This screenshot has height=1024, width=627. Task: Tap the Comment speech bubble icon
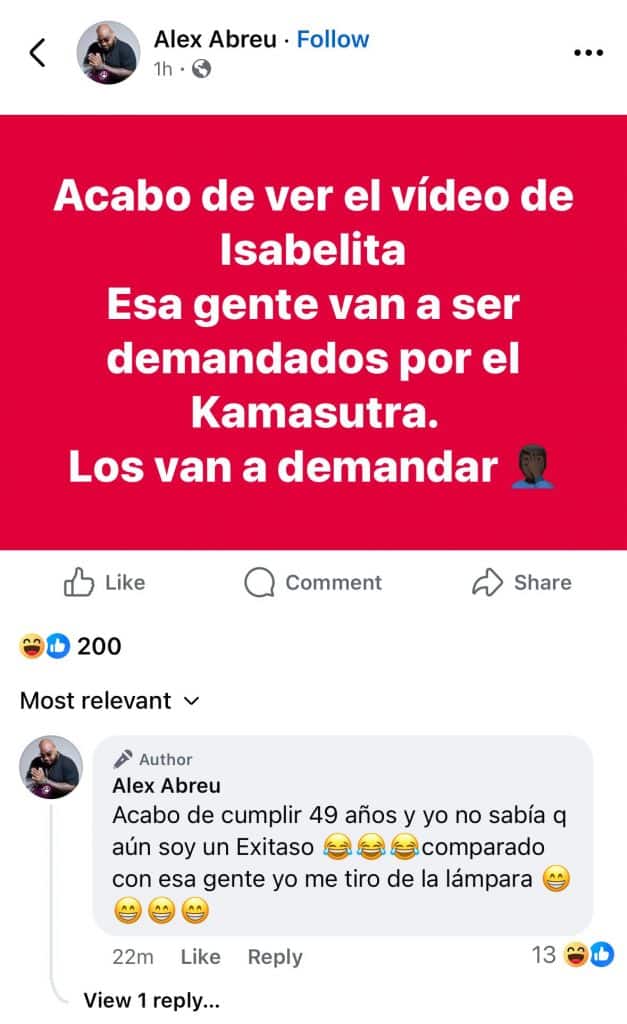(259, 582)
